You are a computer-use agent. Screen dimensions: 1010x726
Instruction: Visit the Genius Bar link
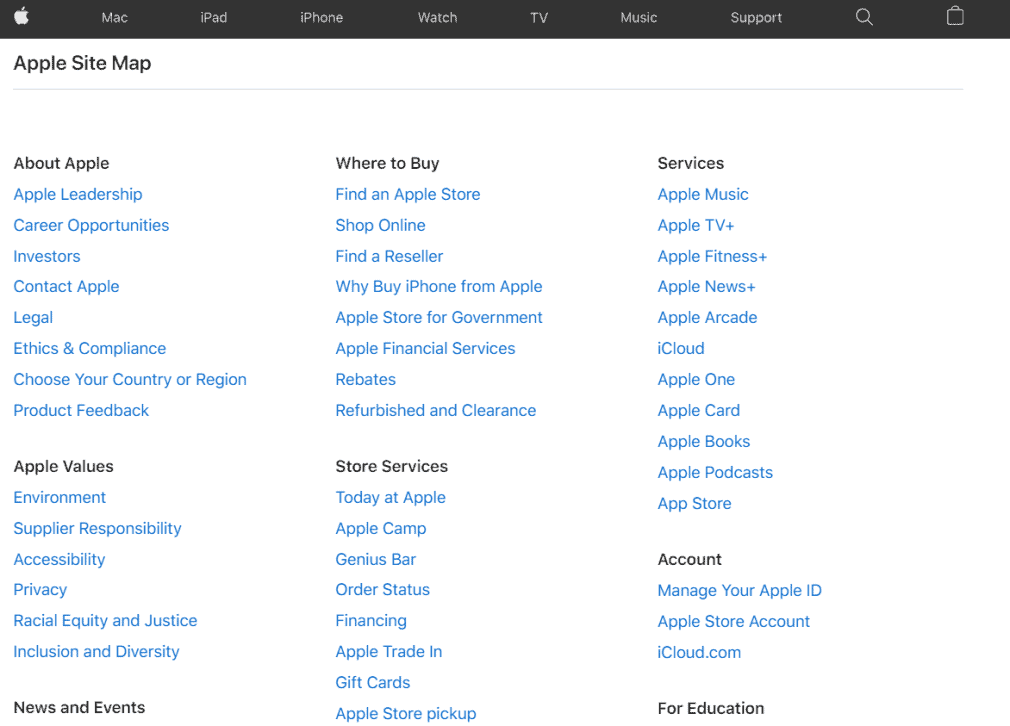[x=376, y=559]
